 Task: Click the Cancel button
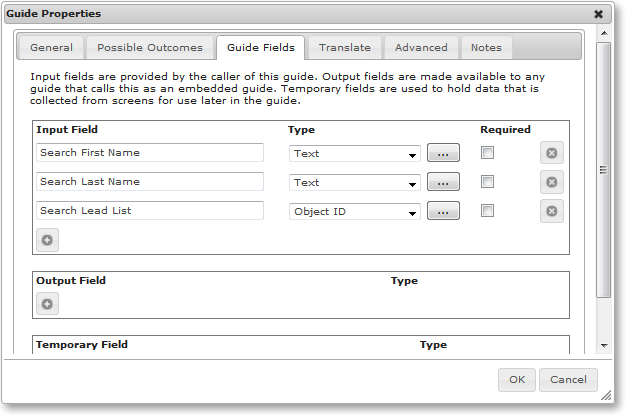[568, 380]
